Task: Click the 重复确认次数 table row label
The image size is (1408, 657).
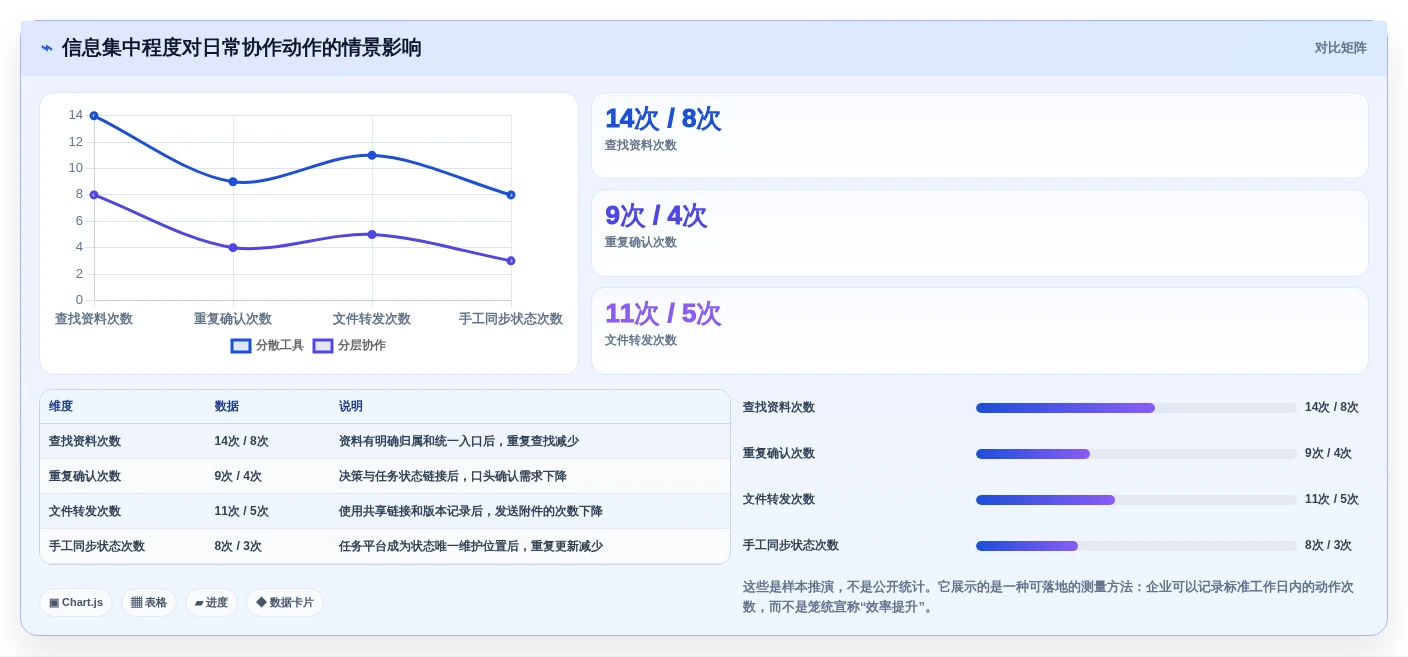Action: [85, 476]
